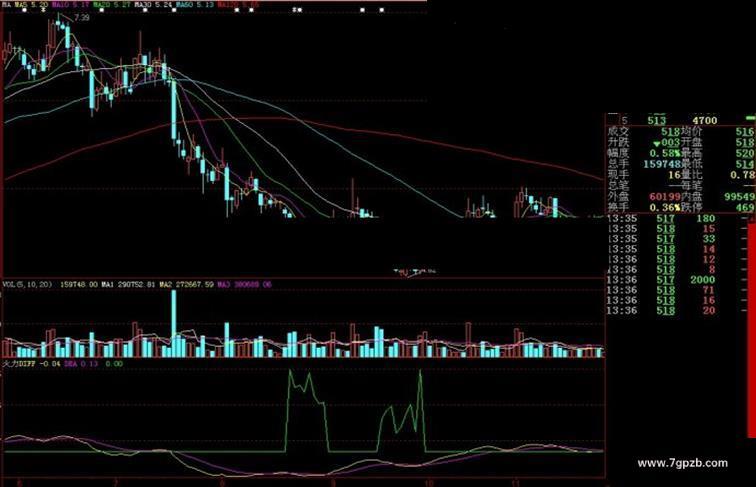Select the 13:35 trade row with volume 15
The image size is (756, 487).
point(662,229)
